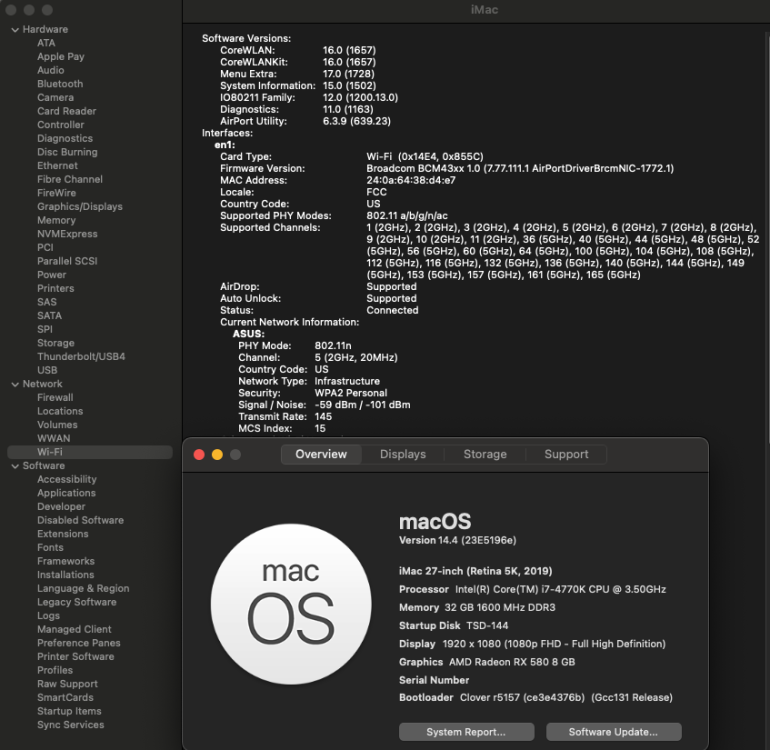
Task: Select Logs in sidebar
Action: [48, 615]
